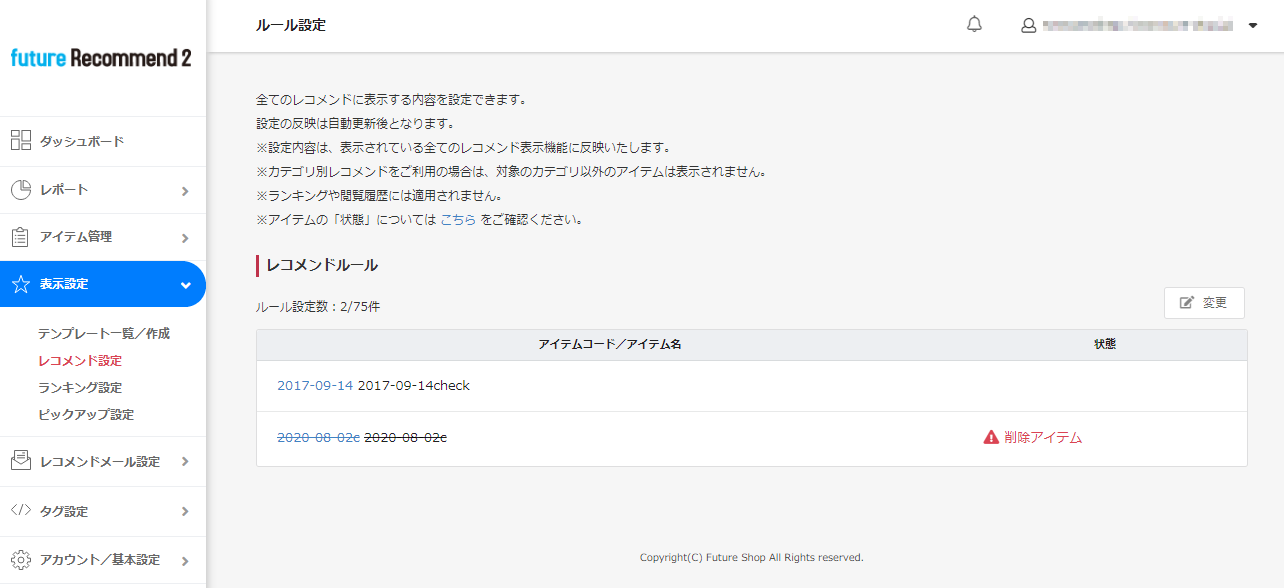The height and width of the screenshot is (588, 1284).
Task: Open notifications with the bell icon
Action: pos(975,25)
